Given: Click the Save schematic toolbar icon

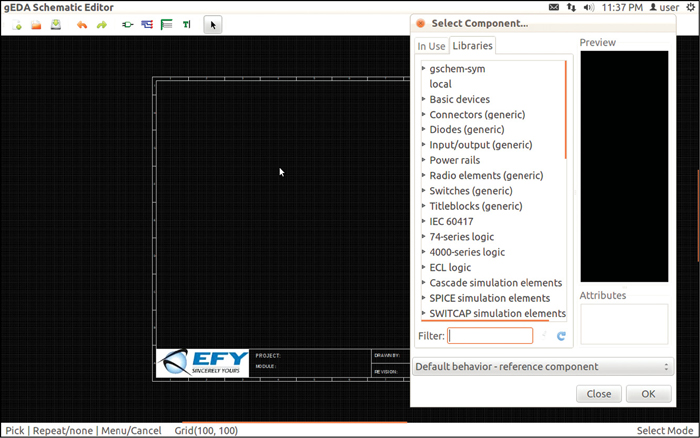Looking at the screenshot, I should pos(54,25).
